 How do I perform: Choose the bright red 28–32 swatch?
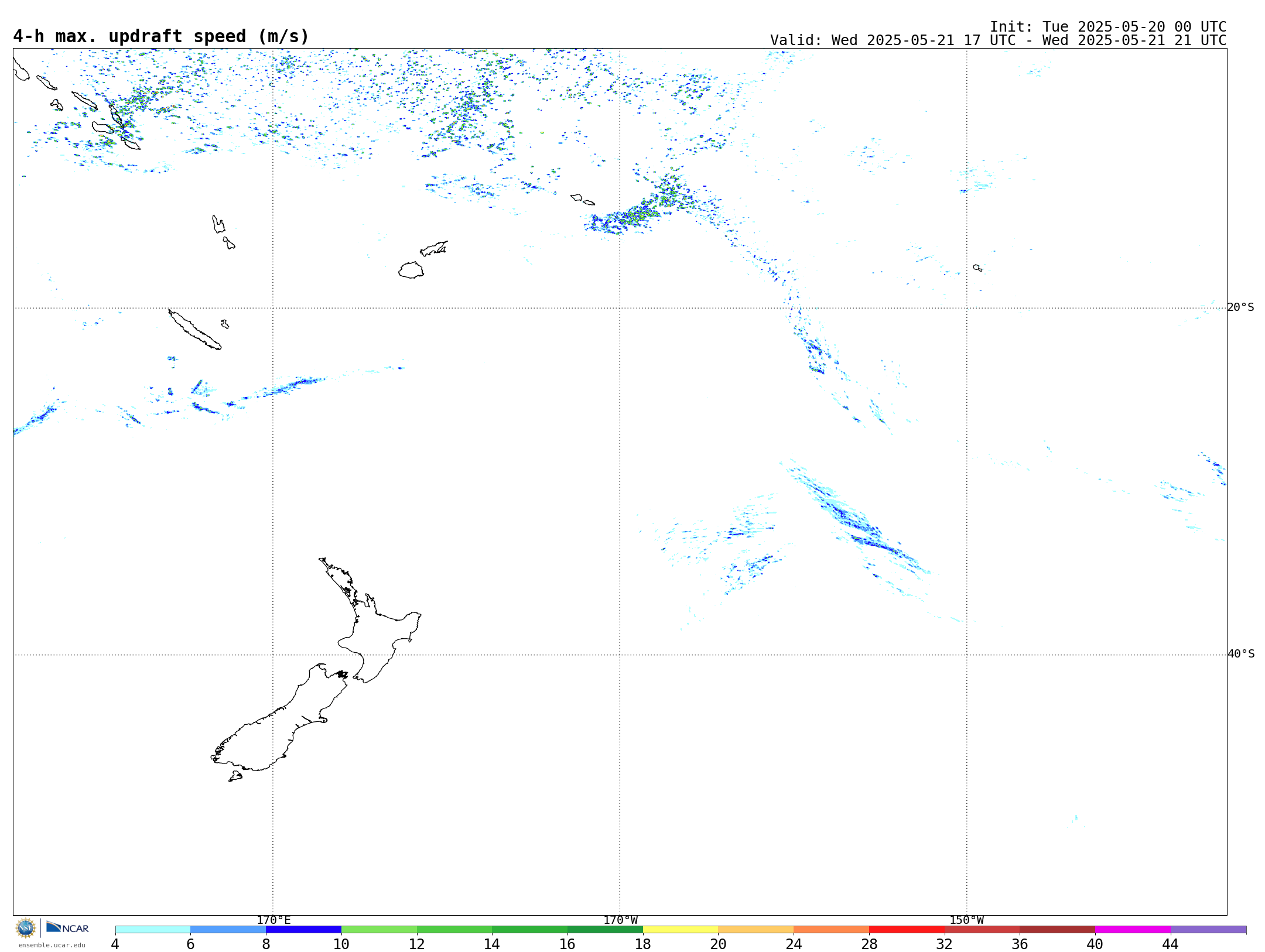pos(907,930)
